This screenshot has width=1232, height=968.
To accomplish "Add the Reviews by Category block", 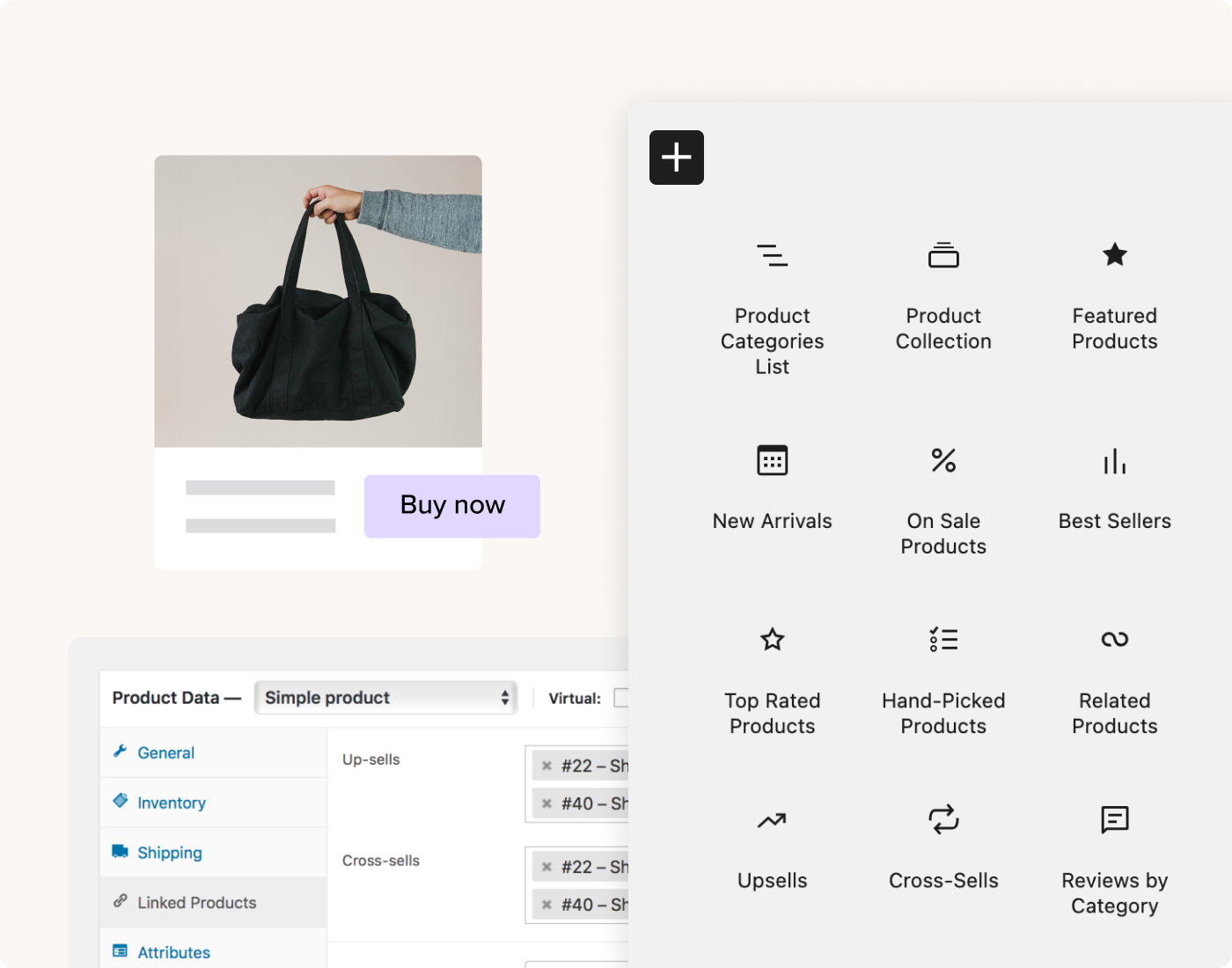I will pos(1114,820).
